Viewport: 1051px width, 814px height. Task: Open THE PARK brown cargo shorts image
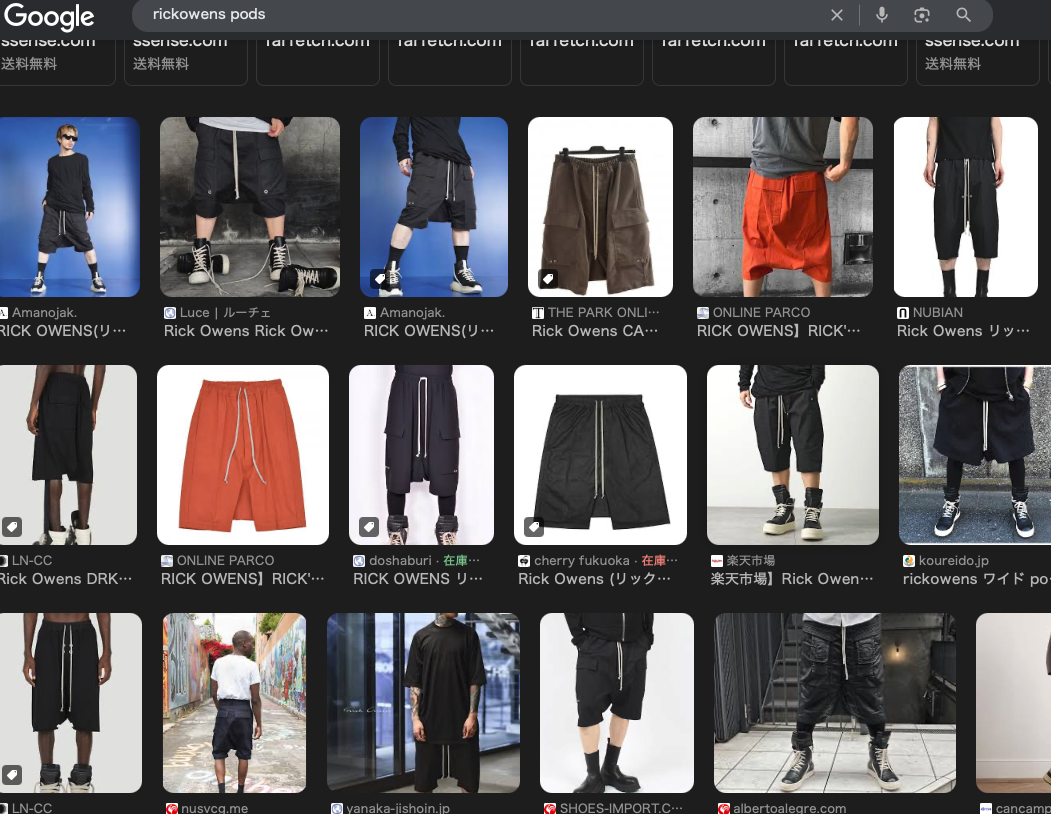pyautogui.click(x=601, y=207)
